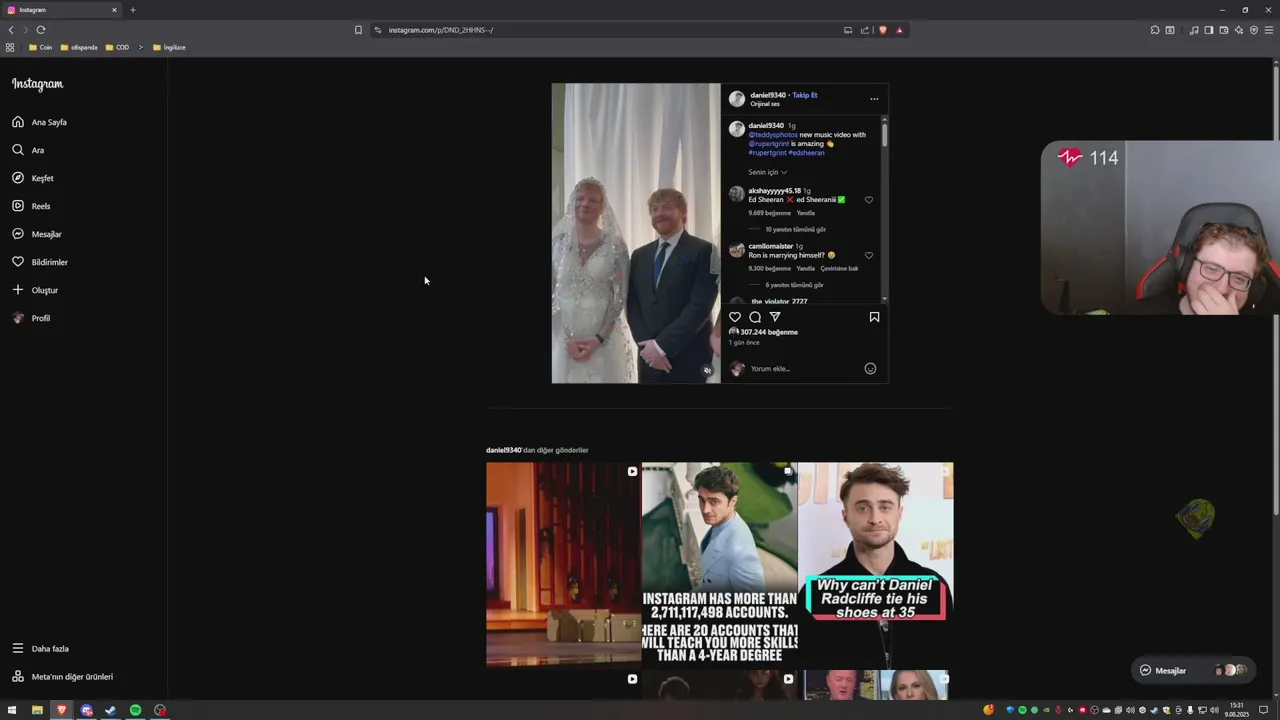Image resolution: width=1280 pixels, height=720 pixels.
Task: Open the #edsheeran hashtag
Action: 806,153
